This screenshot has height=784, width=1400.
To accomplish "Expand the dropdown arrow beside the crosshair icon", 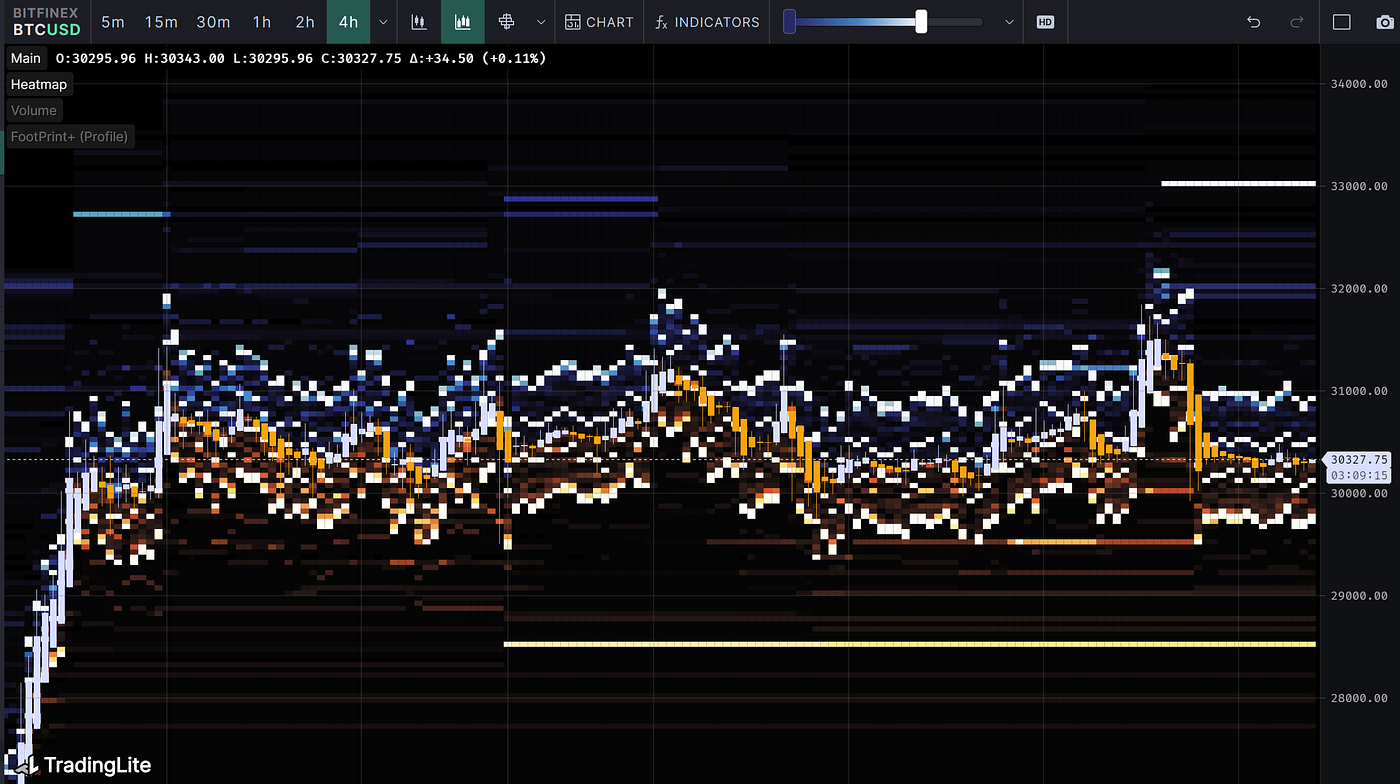I will coord(541,22).
